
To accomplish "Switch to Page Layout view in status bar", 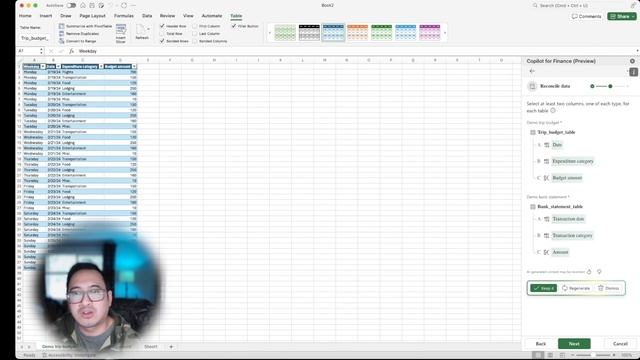I will pos(550,355).
